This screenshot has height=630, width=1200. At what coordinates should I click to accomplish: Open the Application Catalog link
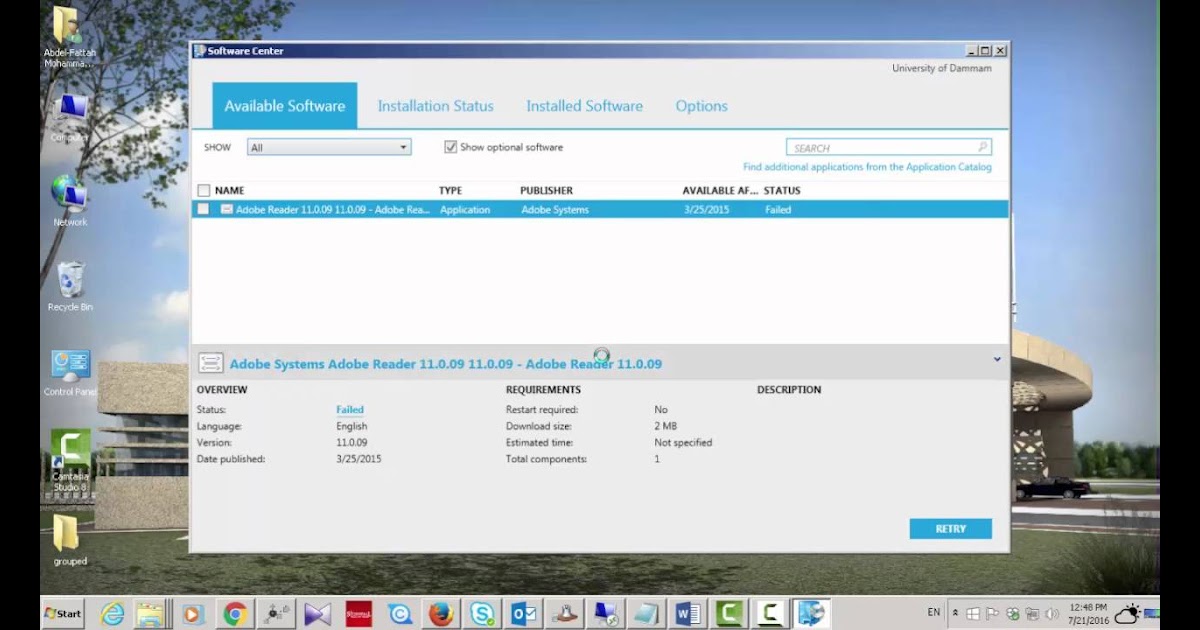tap(867, 167)
